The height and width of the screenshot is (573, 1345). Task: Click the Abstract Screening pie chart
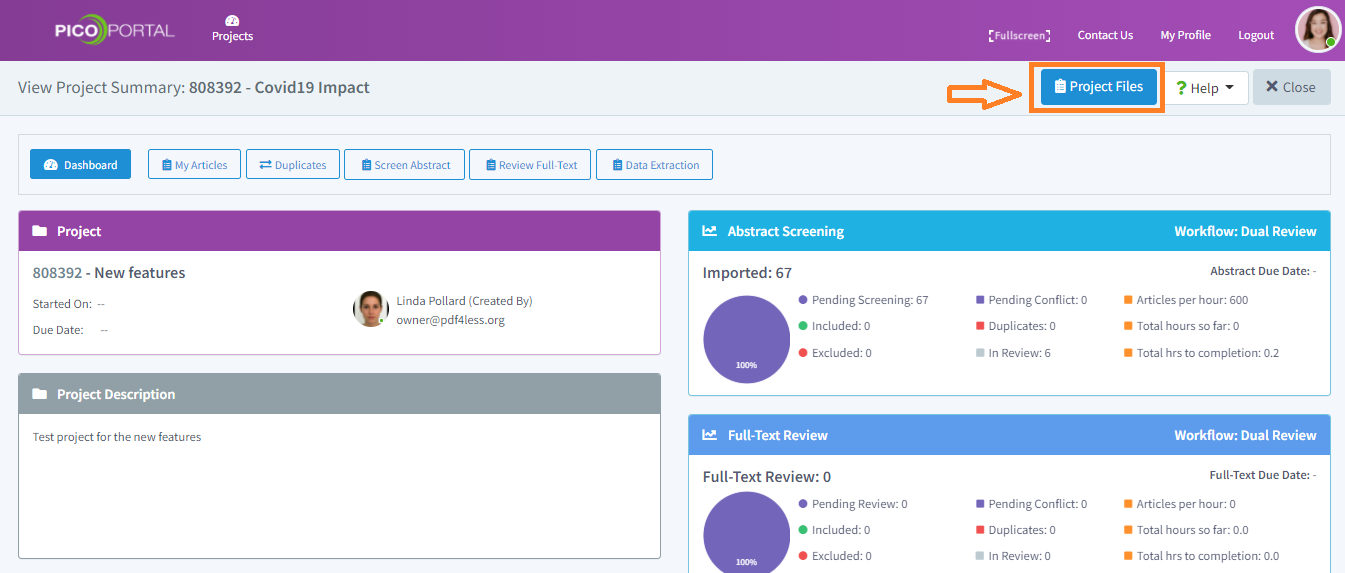click(x=746, y=339)
